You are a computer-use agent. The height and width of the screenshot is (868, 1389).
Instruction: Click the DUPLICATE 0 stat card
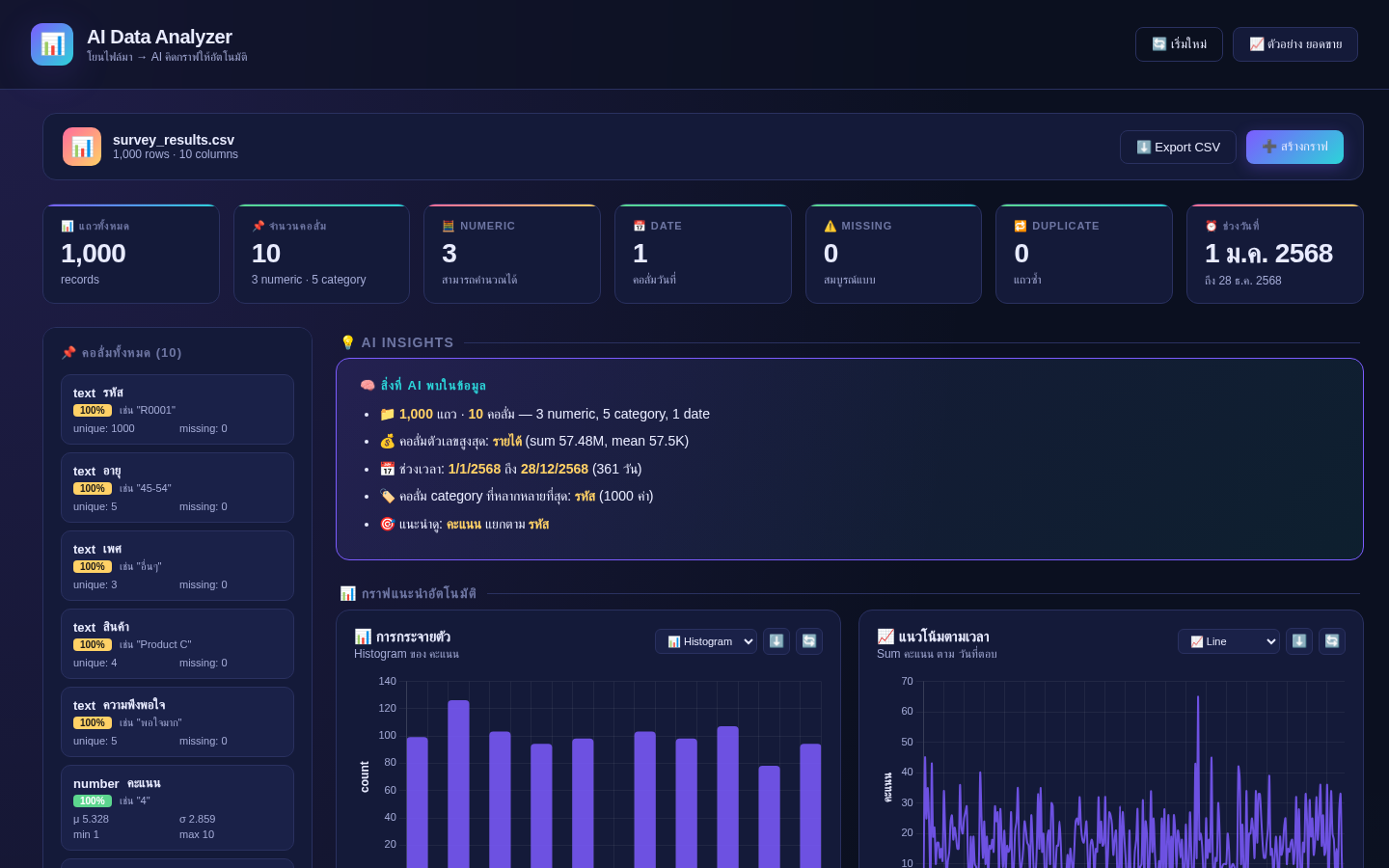click(x=1084, y=254)
